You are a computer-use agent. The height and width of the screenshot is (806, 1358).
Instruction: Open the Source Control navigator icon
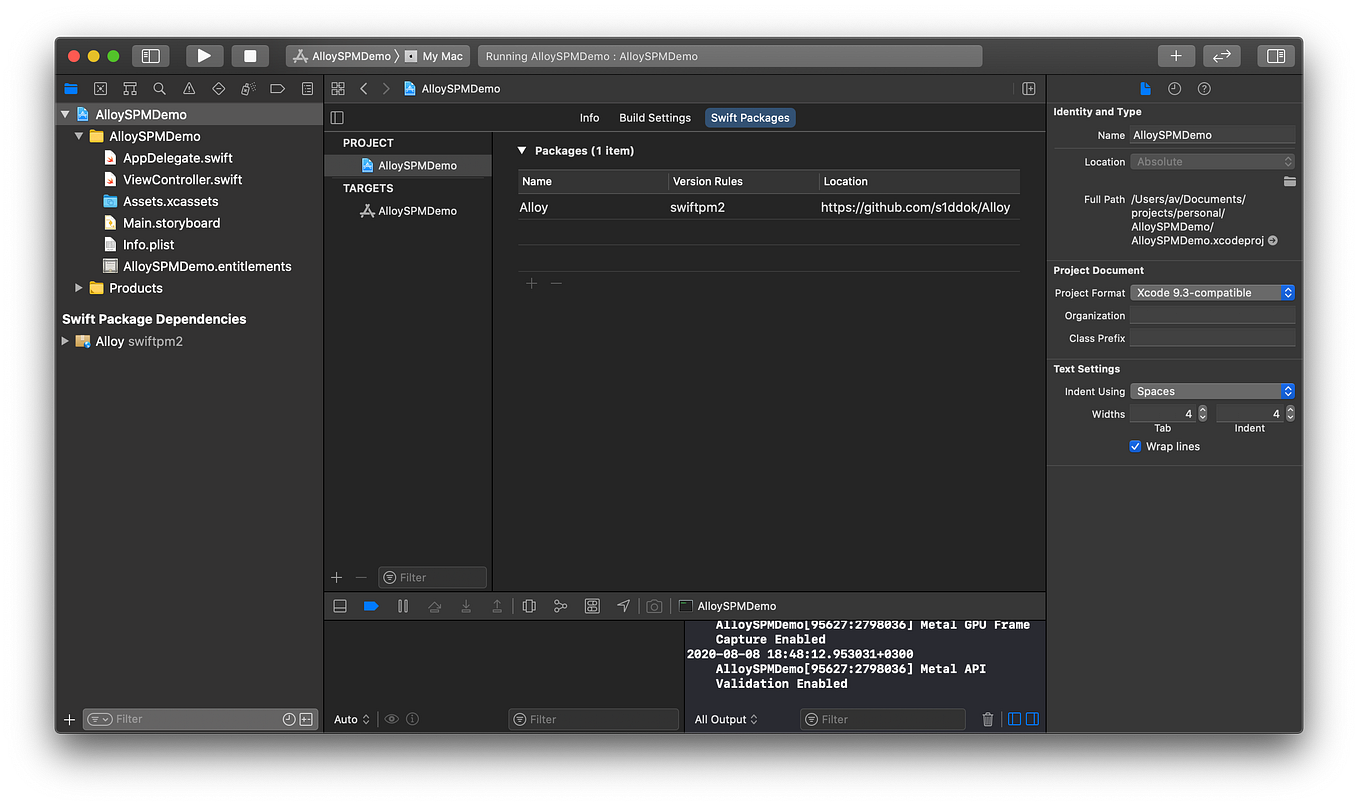(x=100, y=89)
